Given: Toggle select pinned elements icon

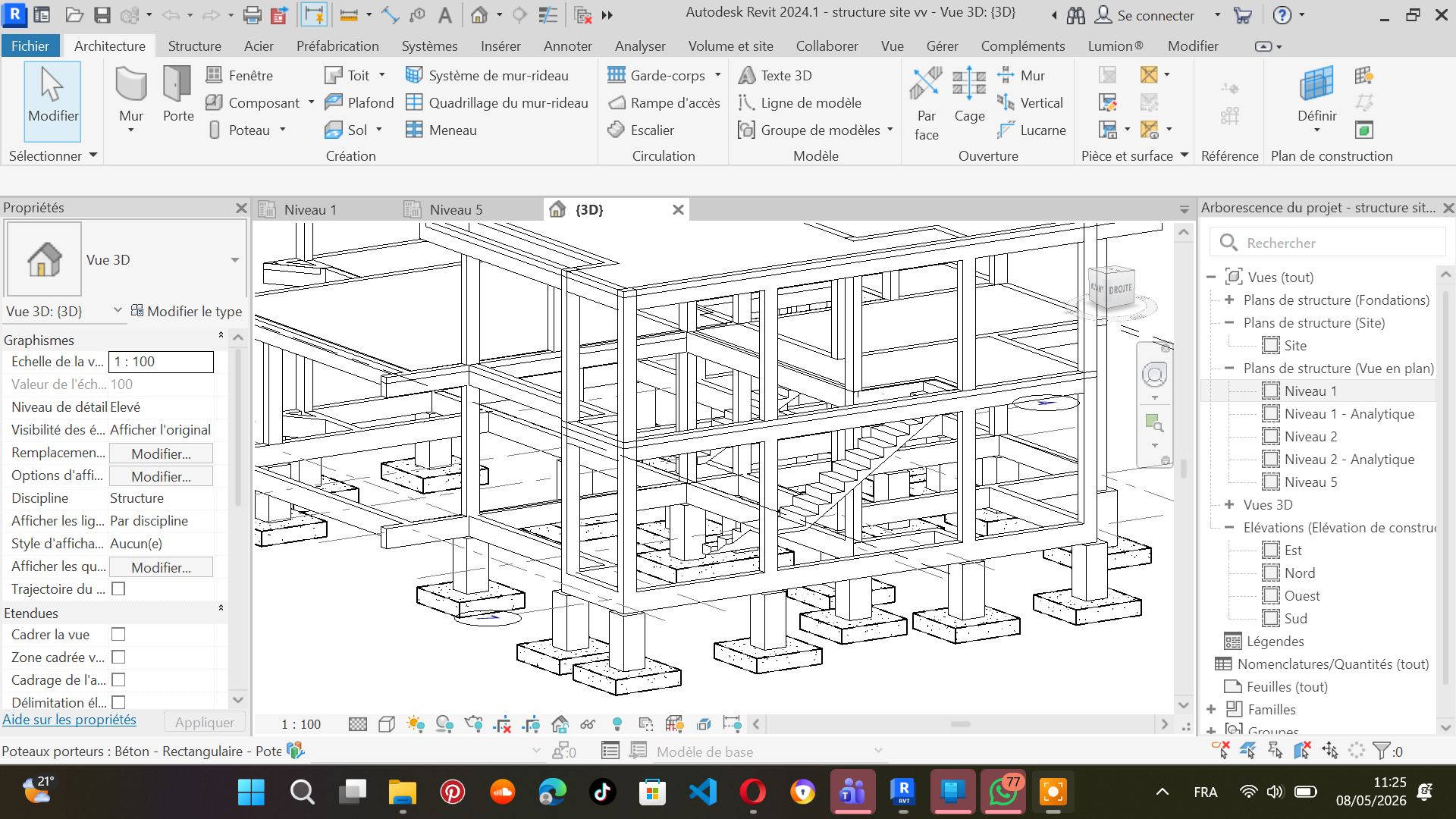Looking at the screenshot, I should click(x=1276, y=751).
